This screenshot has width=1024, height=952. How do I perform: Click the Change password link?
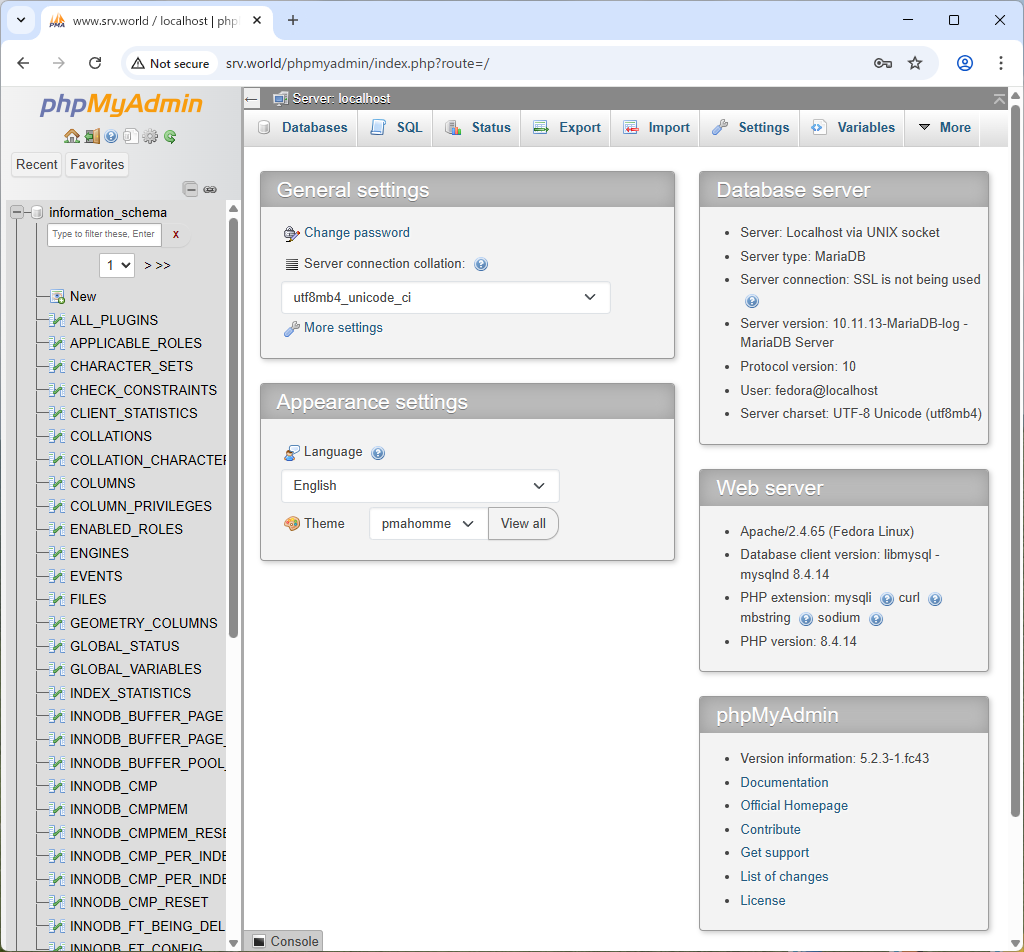360,232
